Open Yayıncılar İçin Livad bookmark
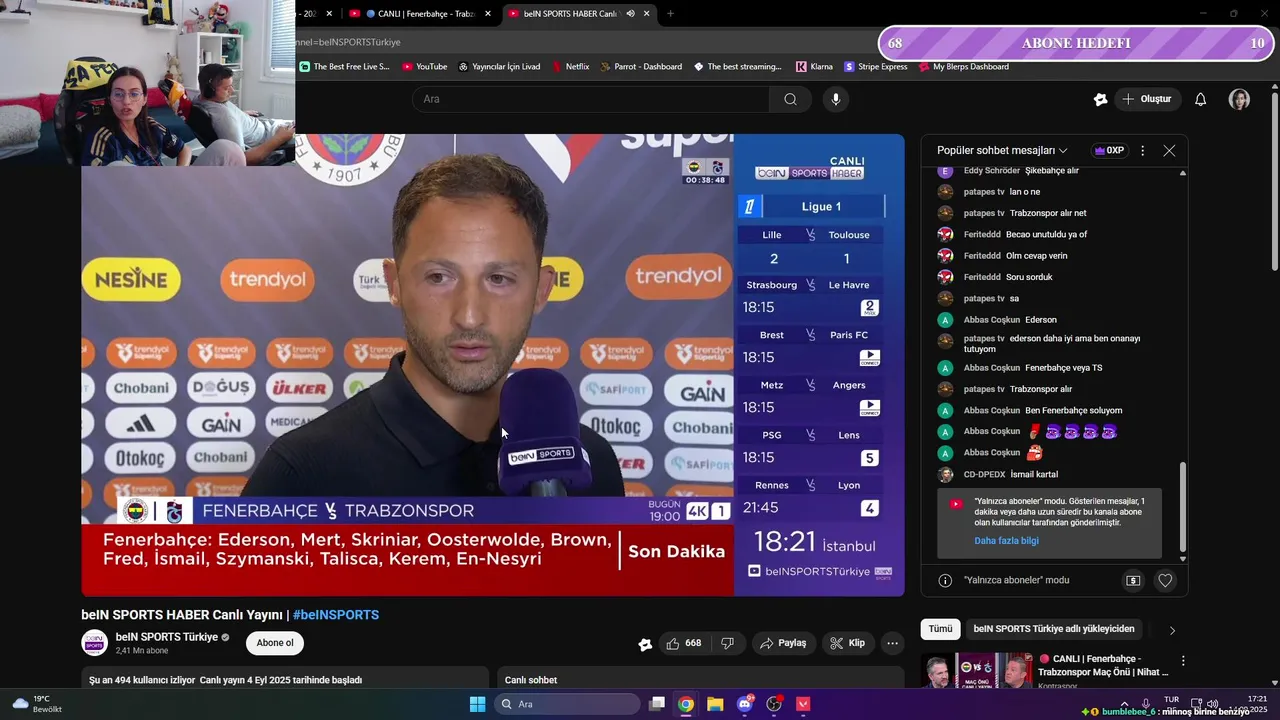 tap(499, 67)
